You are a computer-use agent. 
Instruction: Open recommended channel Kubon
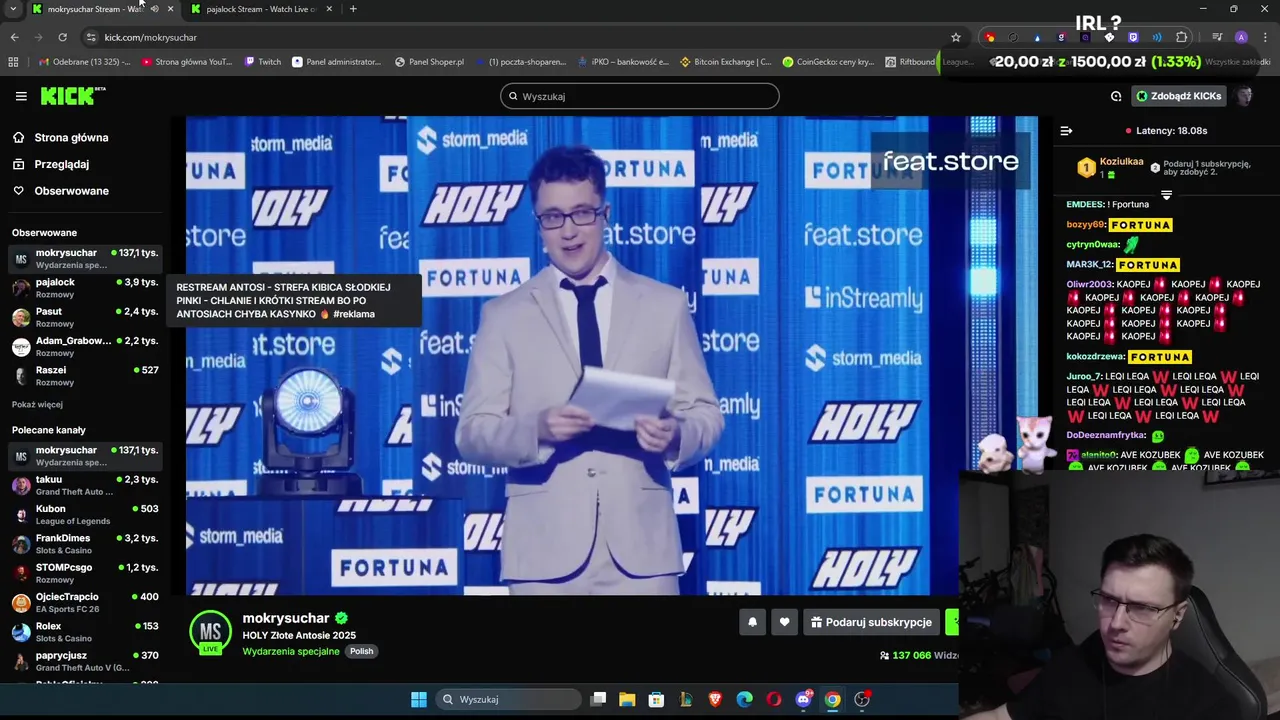[x=85, y=514]
